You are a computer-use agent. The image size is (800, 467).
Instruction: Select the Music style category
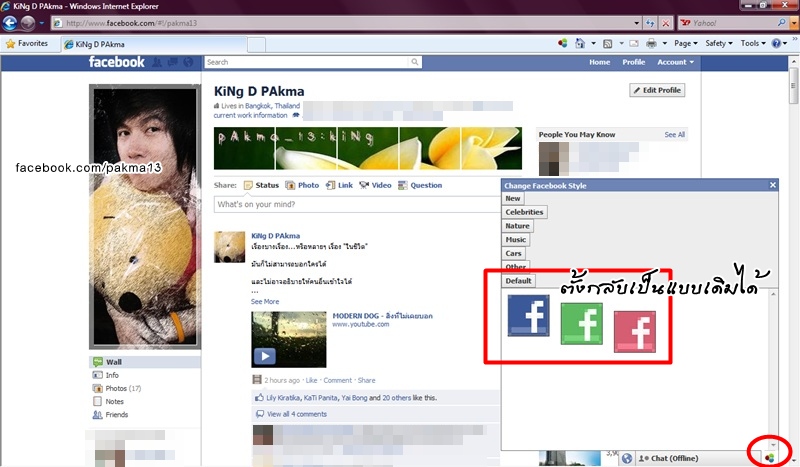(x=516, y=240)
